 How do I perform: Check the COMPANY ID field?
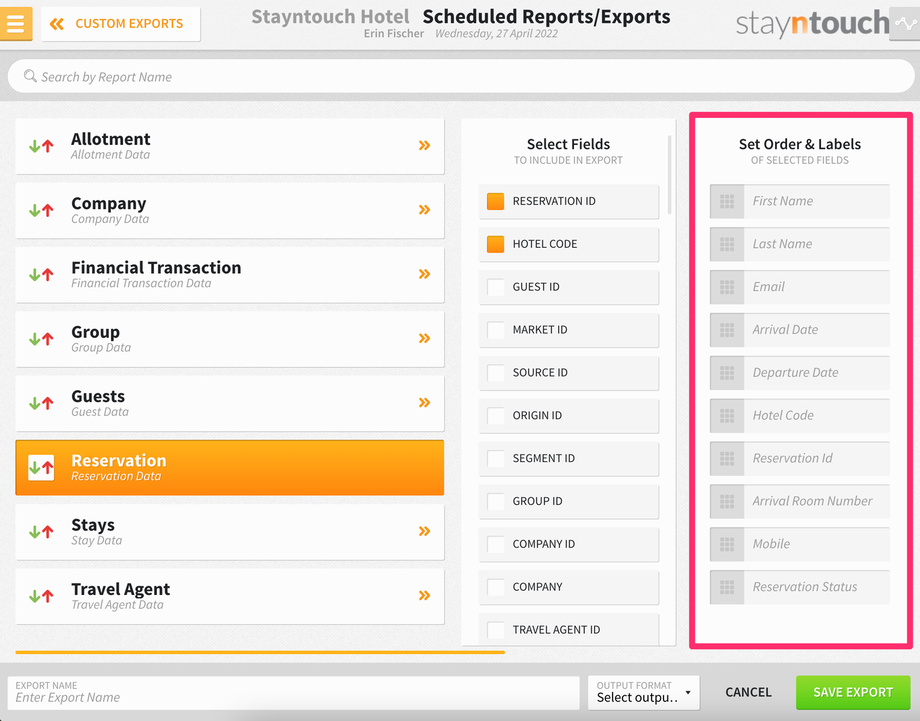pos(495,544)
